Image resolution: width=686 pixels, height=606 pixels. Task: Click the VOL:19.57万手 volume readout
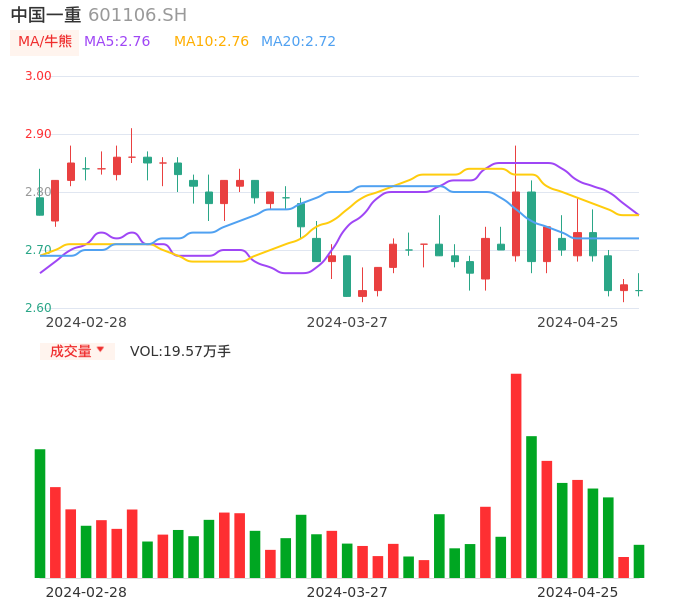(x=180, y=351)
